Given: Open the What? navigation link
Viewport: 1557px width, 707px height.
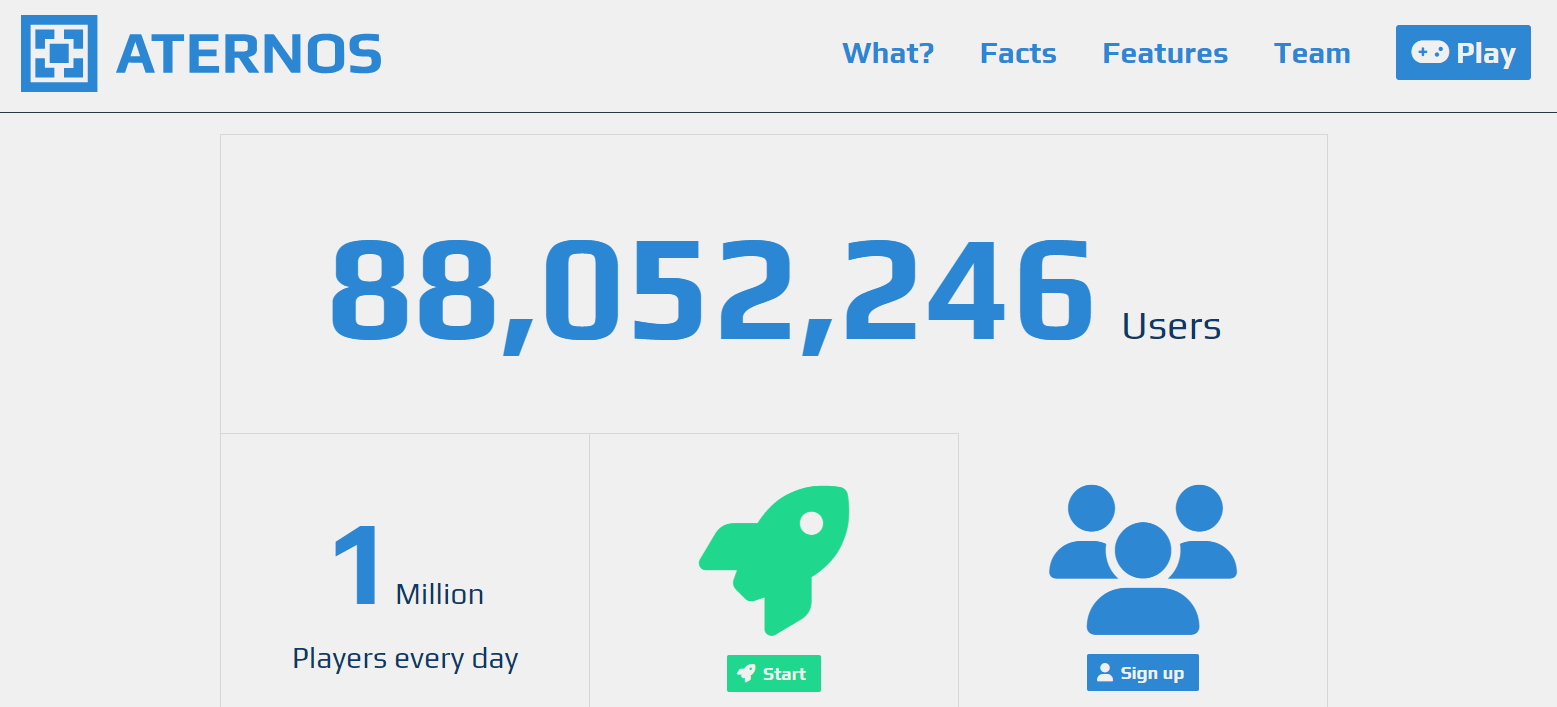Looking at the screenshot, I should [x=888, y=53].
